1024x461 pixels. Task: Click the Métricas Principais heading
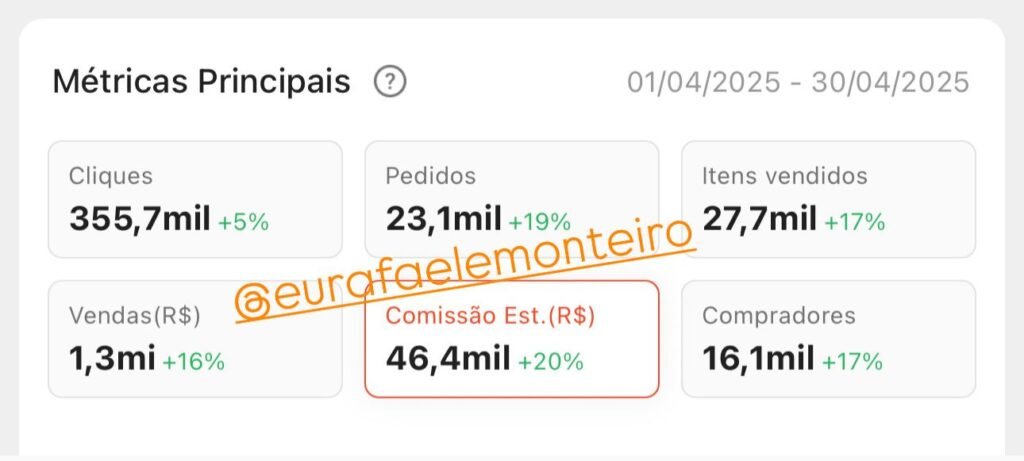[201, 82]
